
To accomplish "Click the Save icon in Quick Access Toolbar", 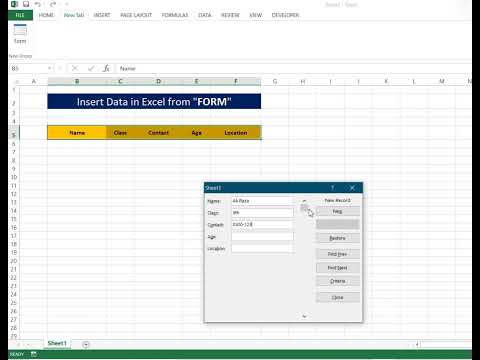I will tap(26, 4).
